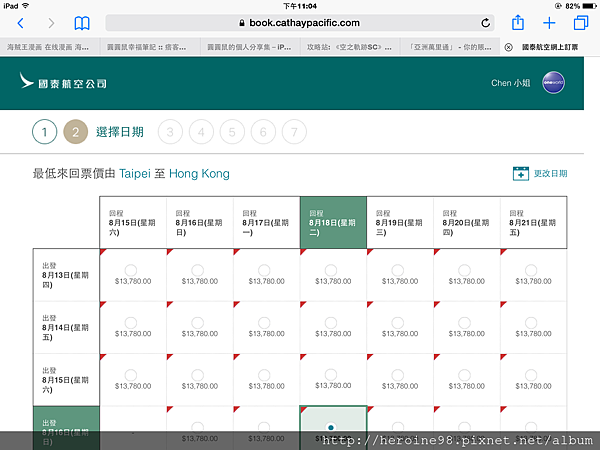Switch to the 圓圓鼠幸福筆記 tab
The image size is (600, 450).
click(x=150, y=47)
